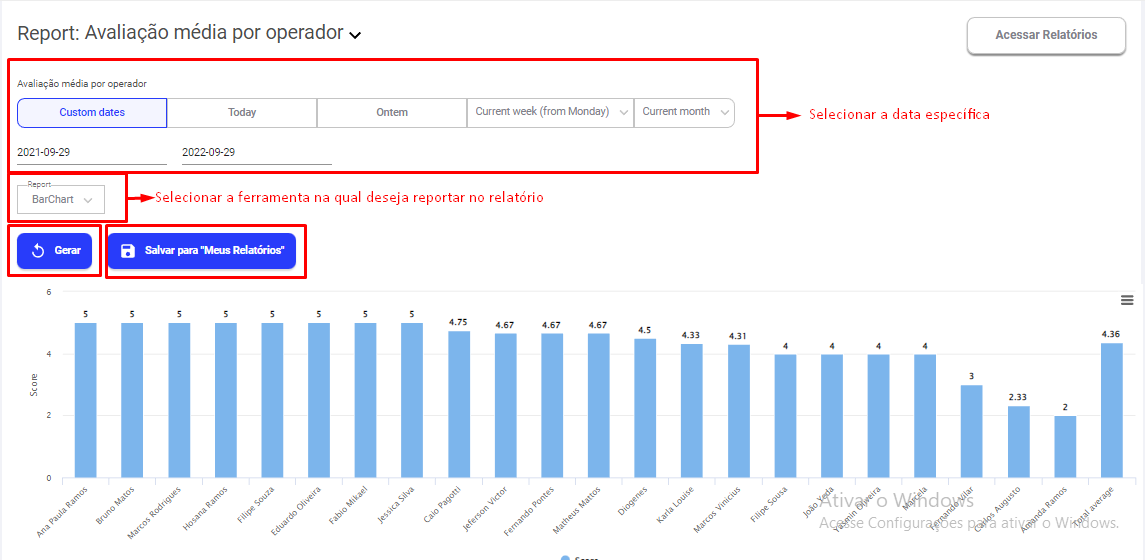
Task: Open the BarChart report type dropdown
Action: point(61,200)
